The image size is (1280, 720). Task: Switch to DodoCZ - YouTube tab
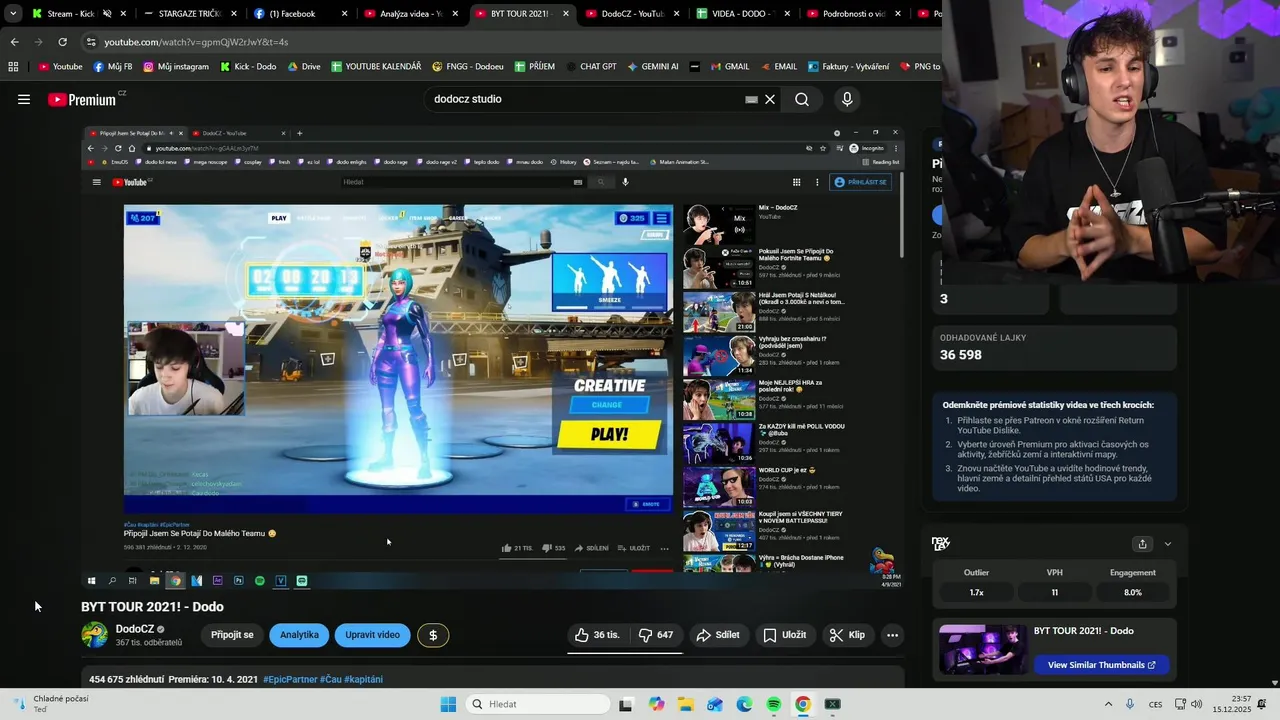[x=632, y=14]
